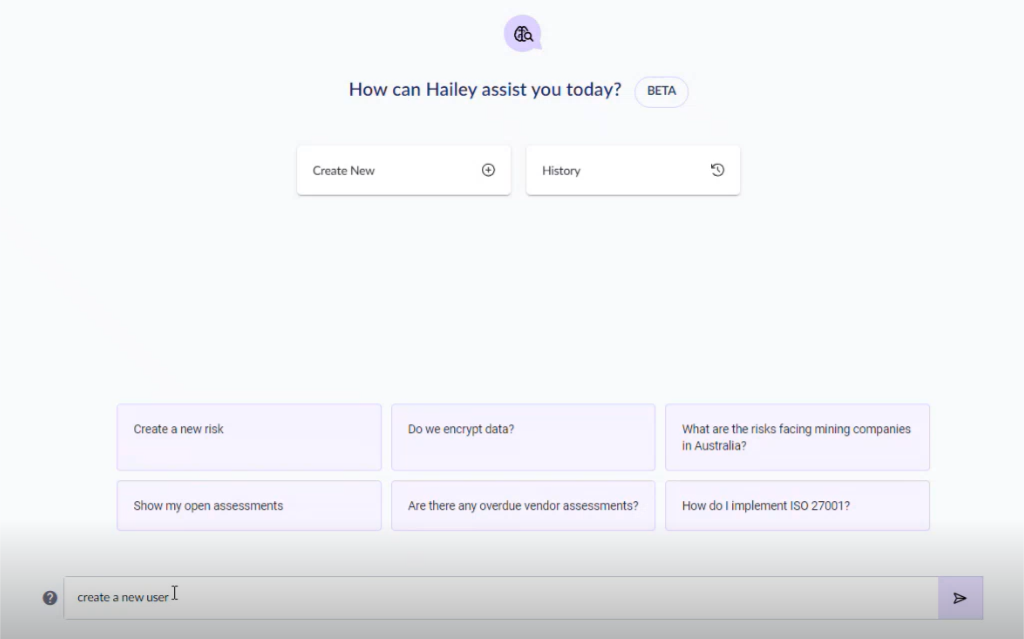The image size is (1024, 639).
Task: Place cursor in typed text 'create a new user'
Action: click(122, 598)
